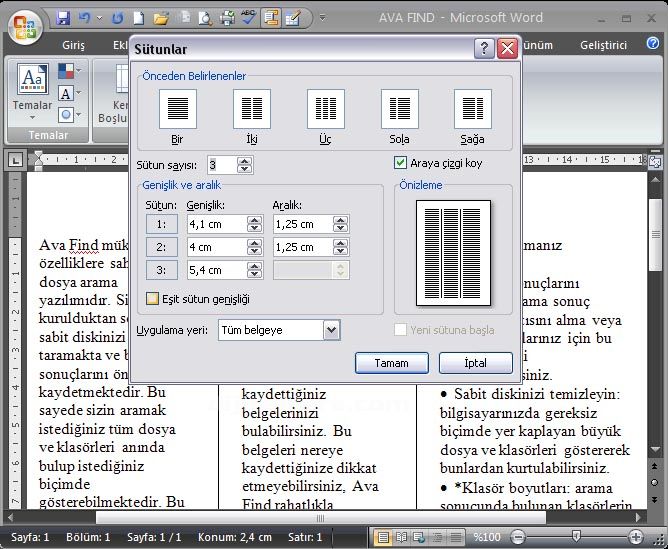Save document with the floppy disk icon

pyautogui.click(x=63, y=18)
